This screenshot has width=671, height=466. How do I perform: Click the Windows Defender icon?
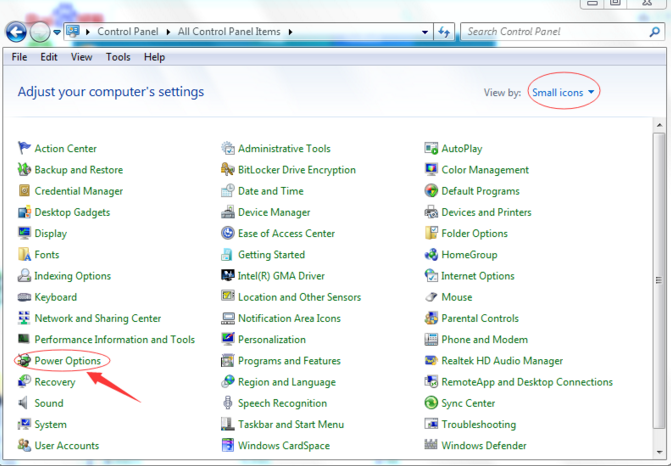point(431,445)
